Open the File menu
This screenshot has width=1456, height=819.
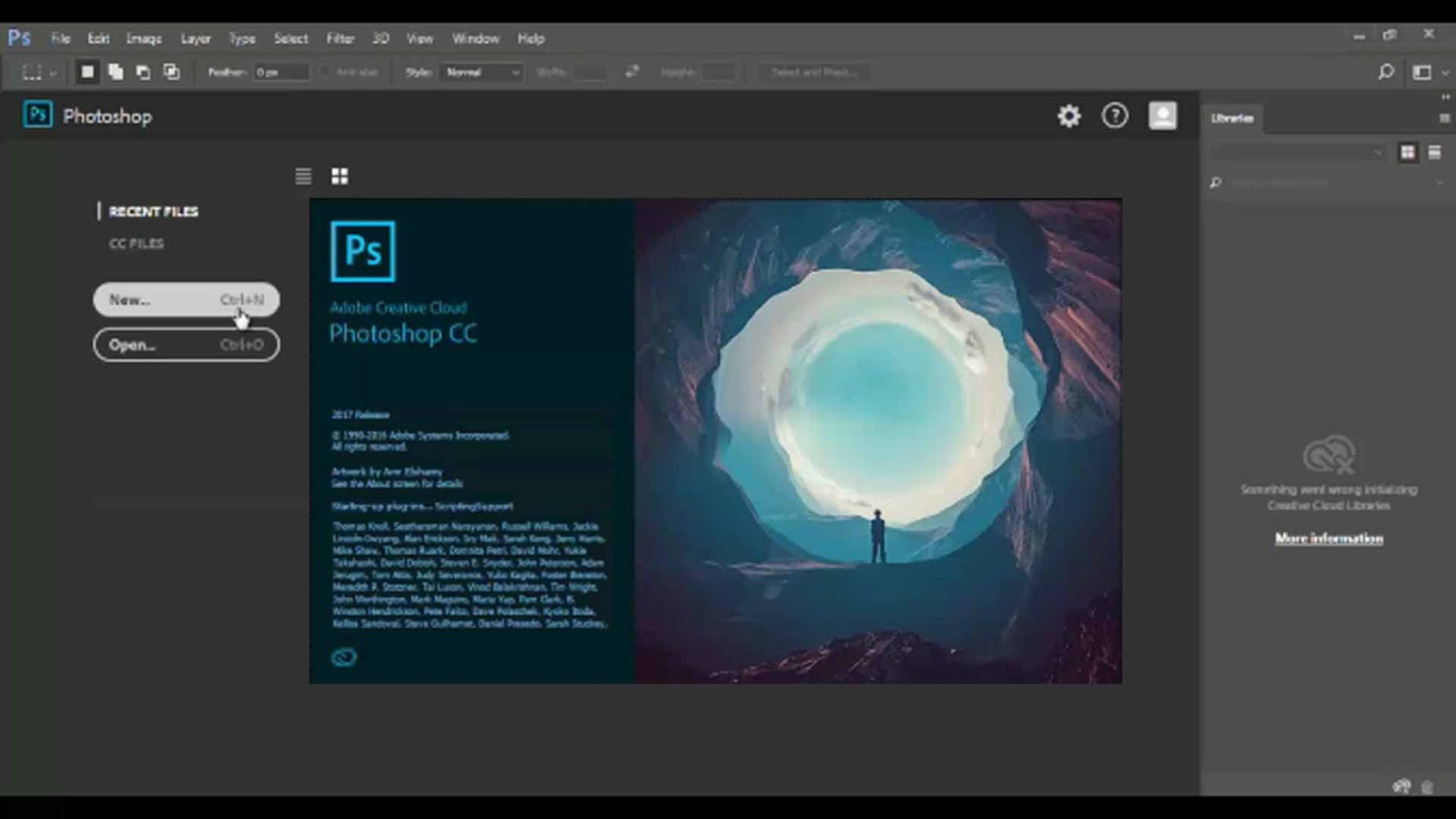click(61, 38)
